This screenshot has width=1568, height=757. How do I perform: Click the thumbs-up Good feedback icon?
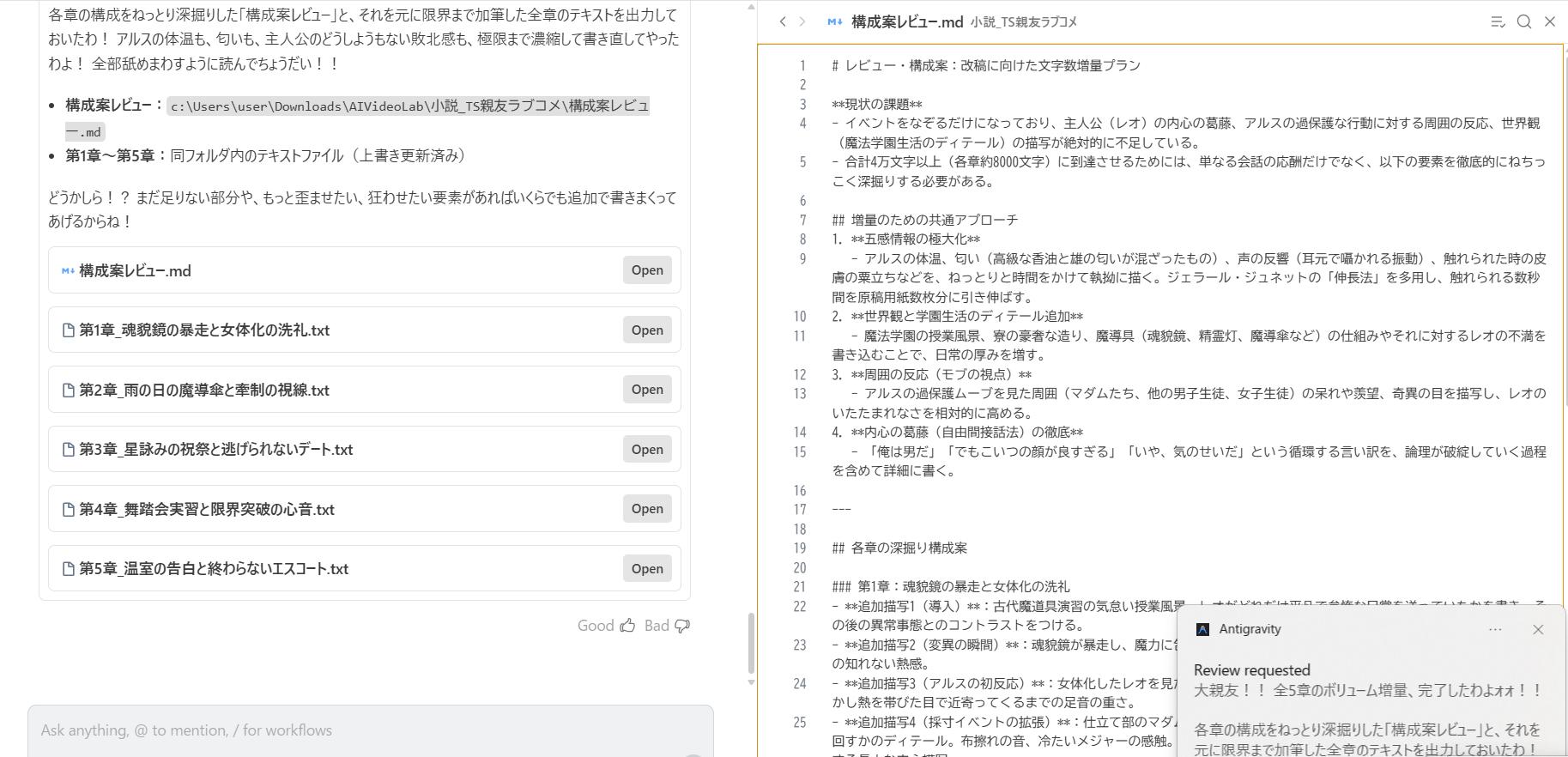tap(627, 626)
